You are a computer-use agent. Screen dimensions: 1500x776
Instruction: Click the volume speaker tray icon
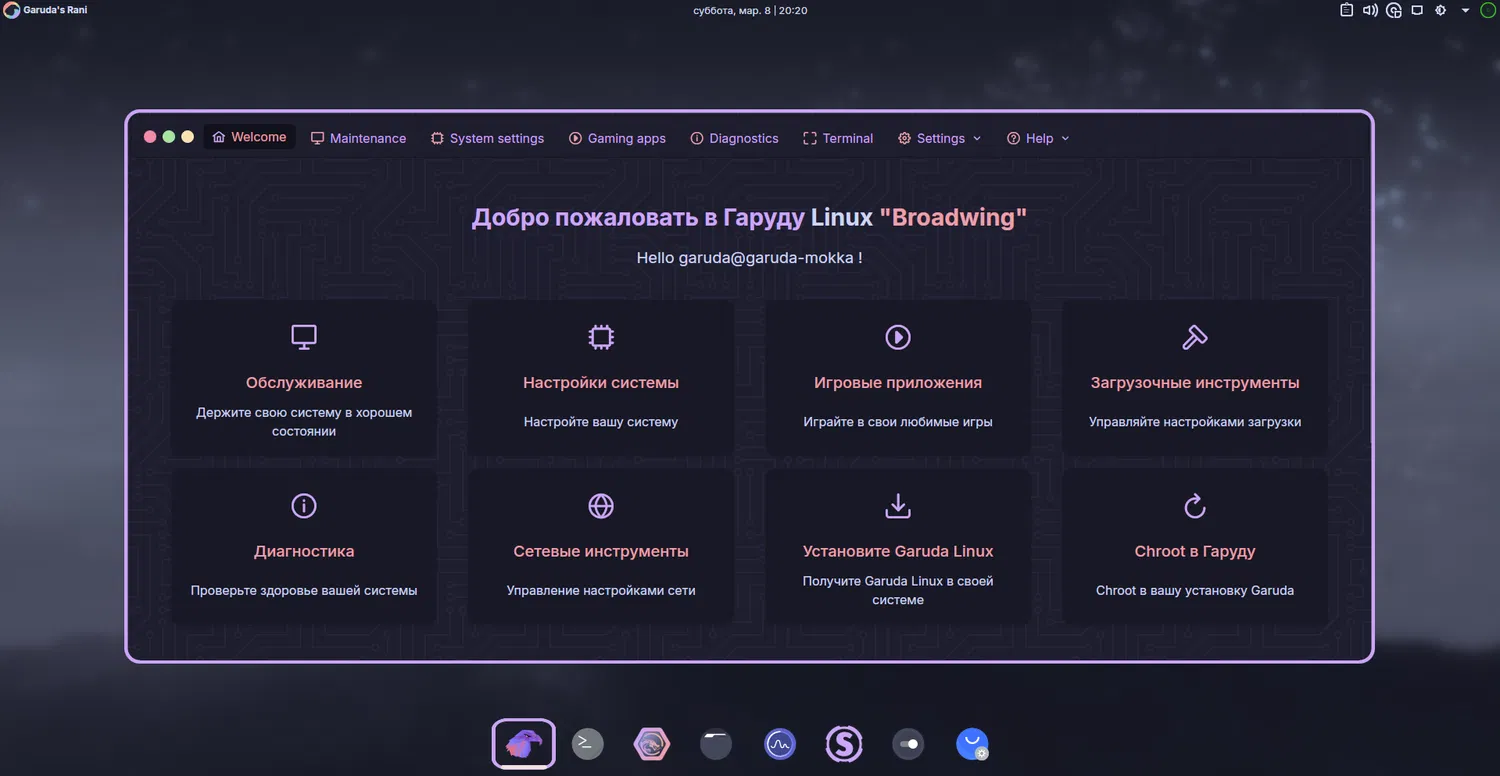click(1370, 10)
